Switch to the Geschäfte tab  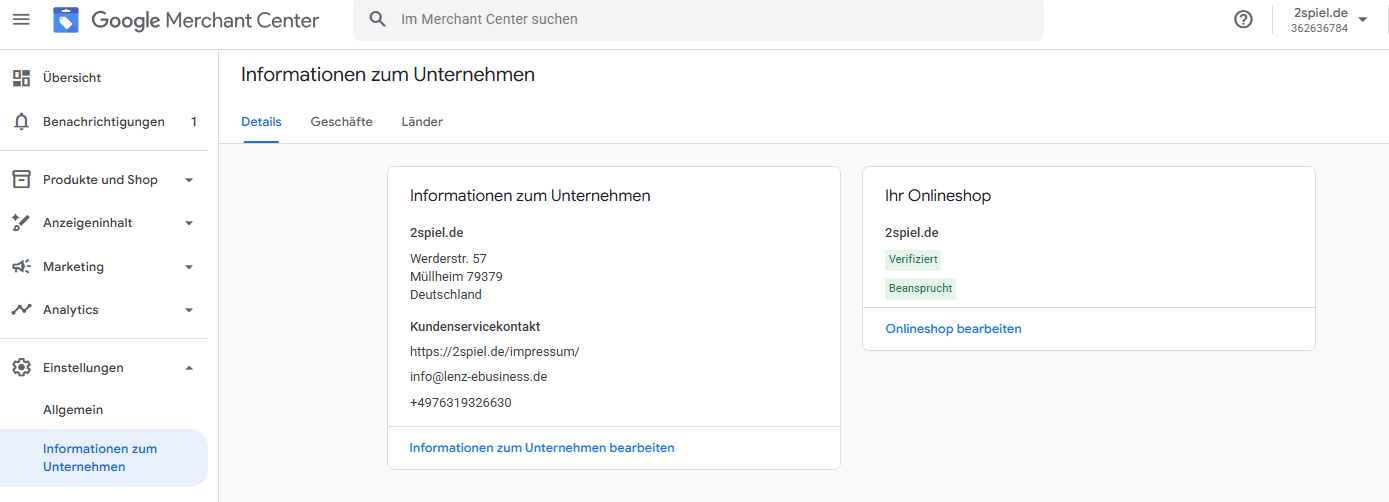coord(341,122)
